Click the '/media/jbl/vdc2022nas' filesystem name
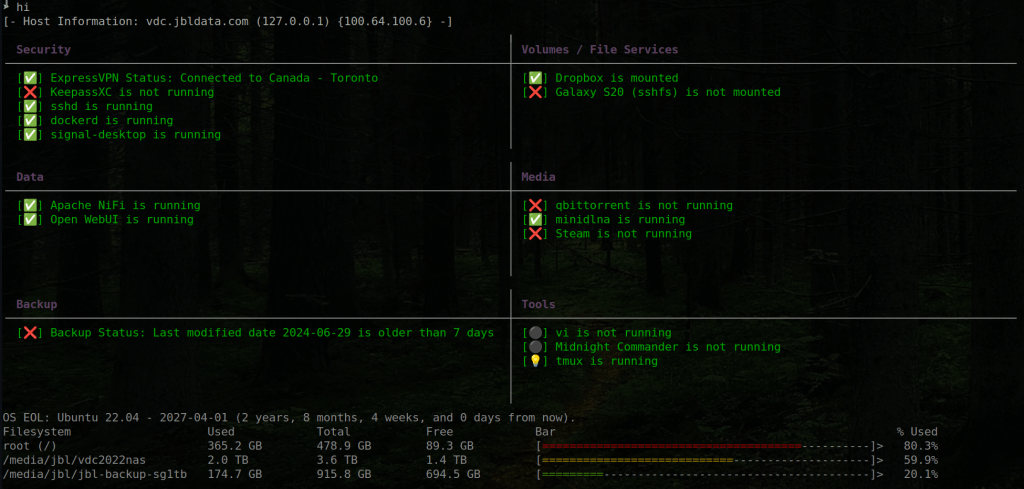The width and height of the screenshot is (1024, 489). tap(74, 460)
